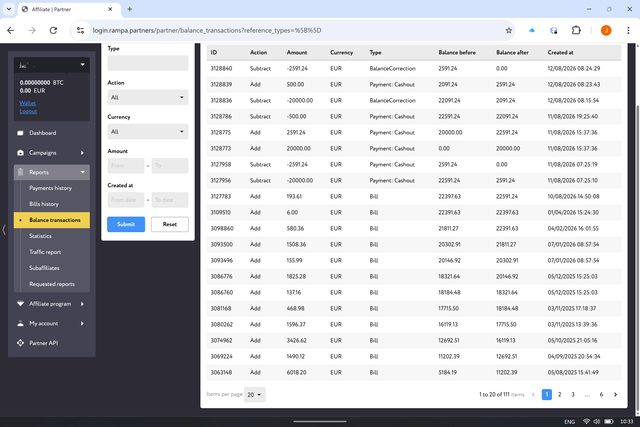Focus the Amount From field

pyautogui.click(x=126, y=165)
